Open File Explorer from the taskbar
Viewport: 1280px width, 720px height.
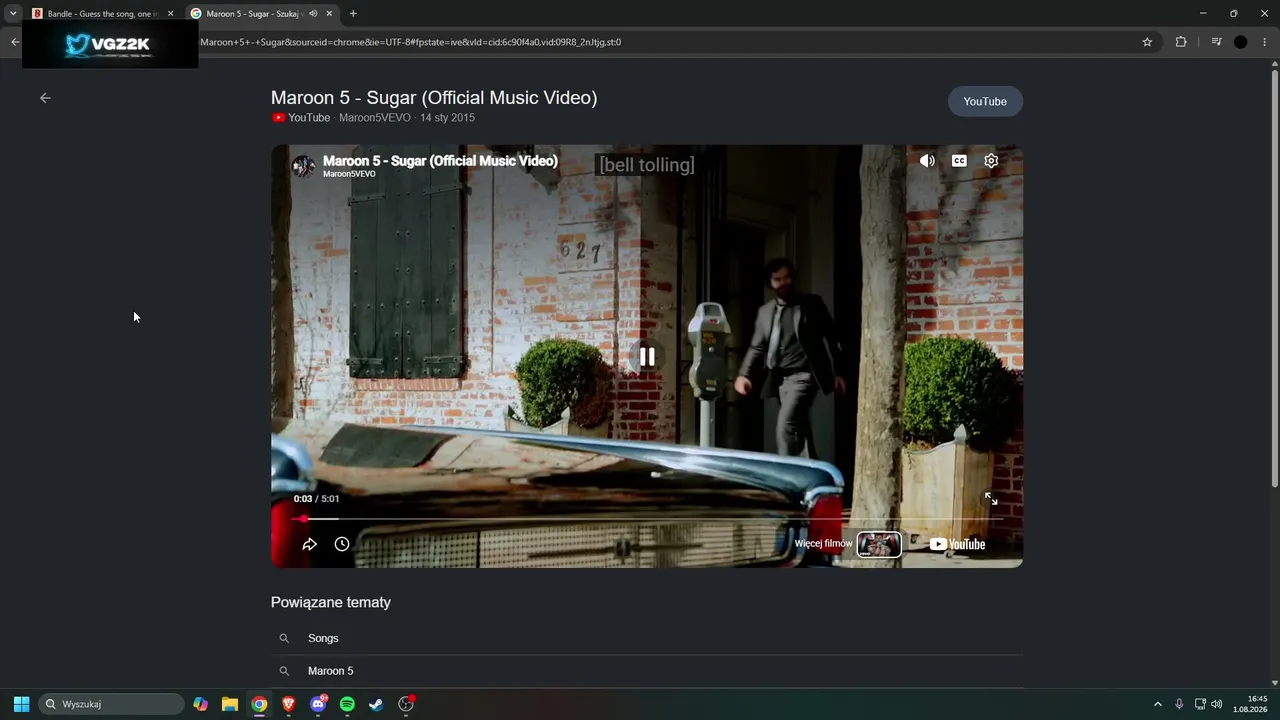click(x=230, y=704)
